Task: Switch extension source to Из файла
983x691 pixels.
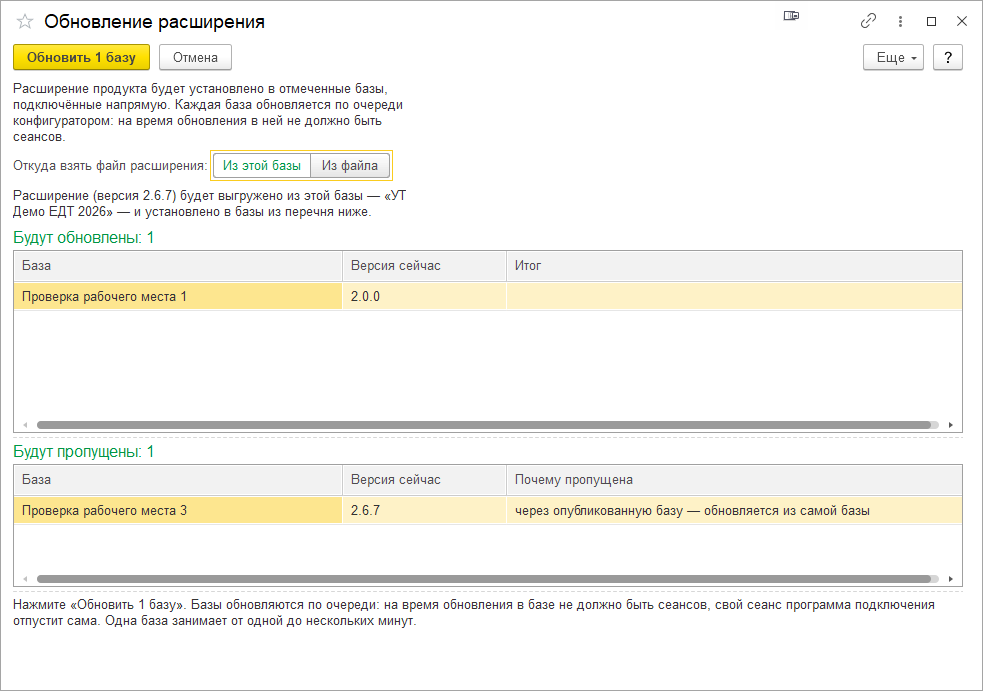Action: click(x=350, y=166)
